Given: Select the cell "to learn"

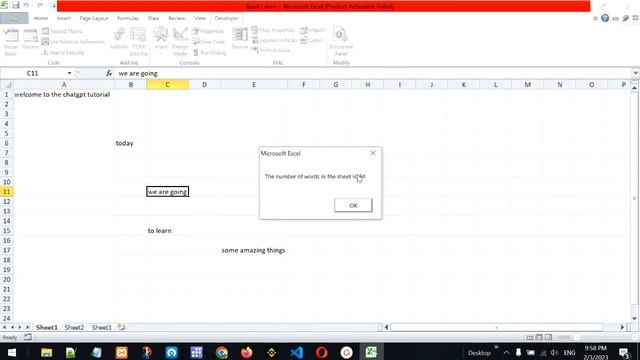Looking at the screenshot, I should (167, 231).
